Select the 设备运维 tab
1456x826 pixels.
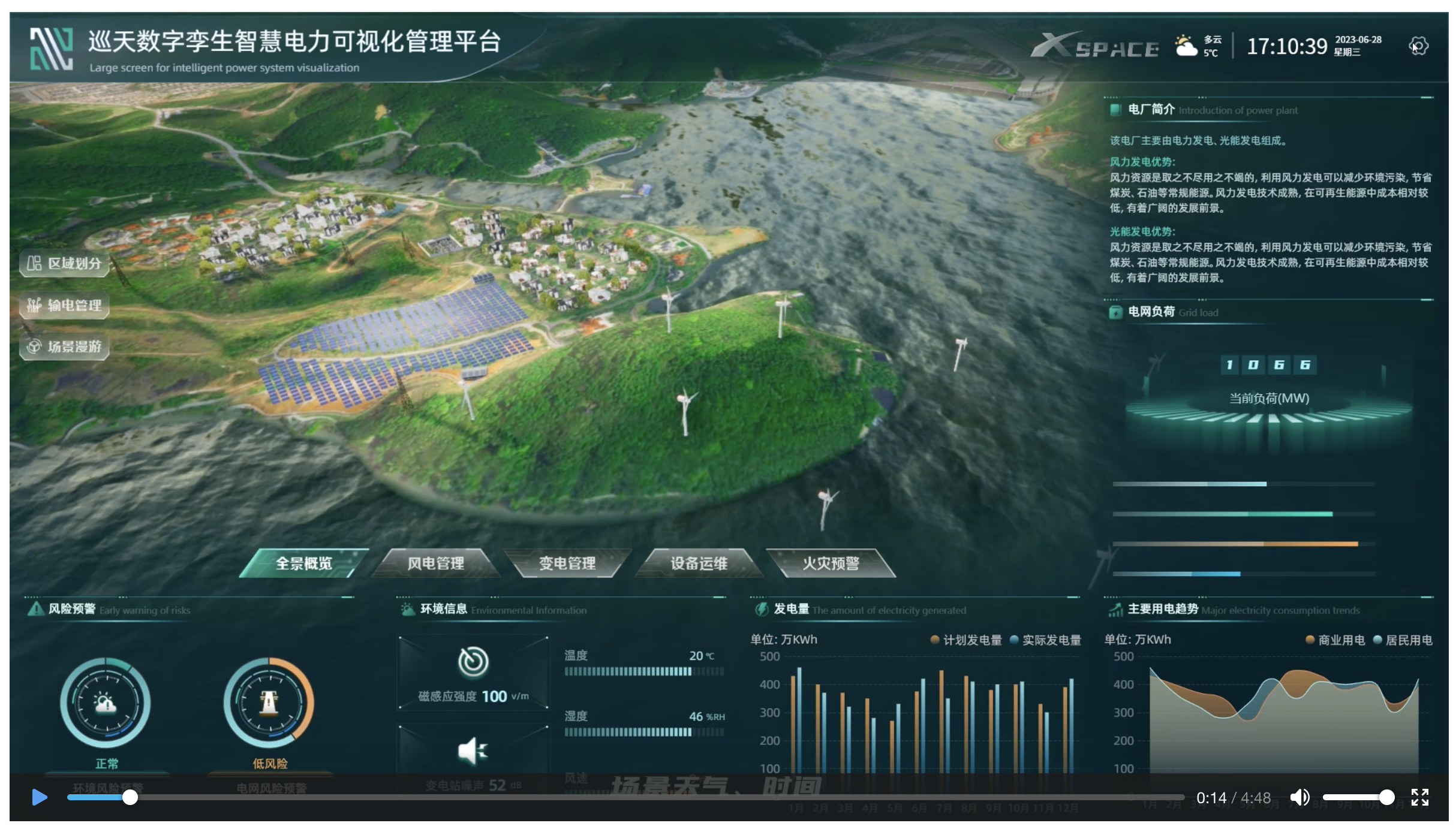coord(699,563)
